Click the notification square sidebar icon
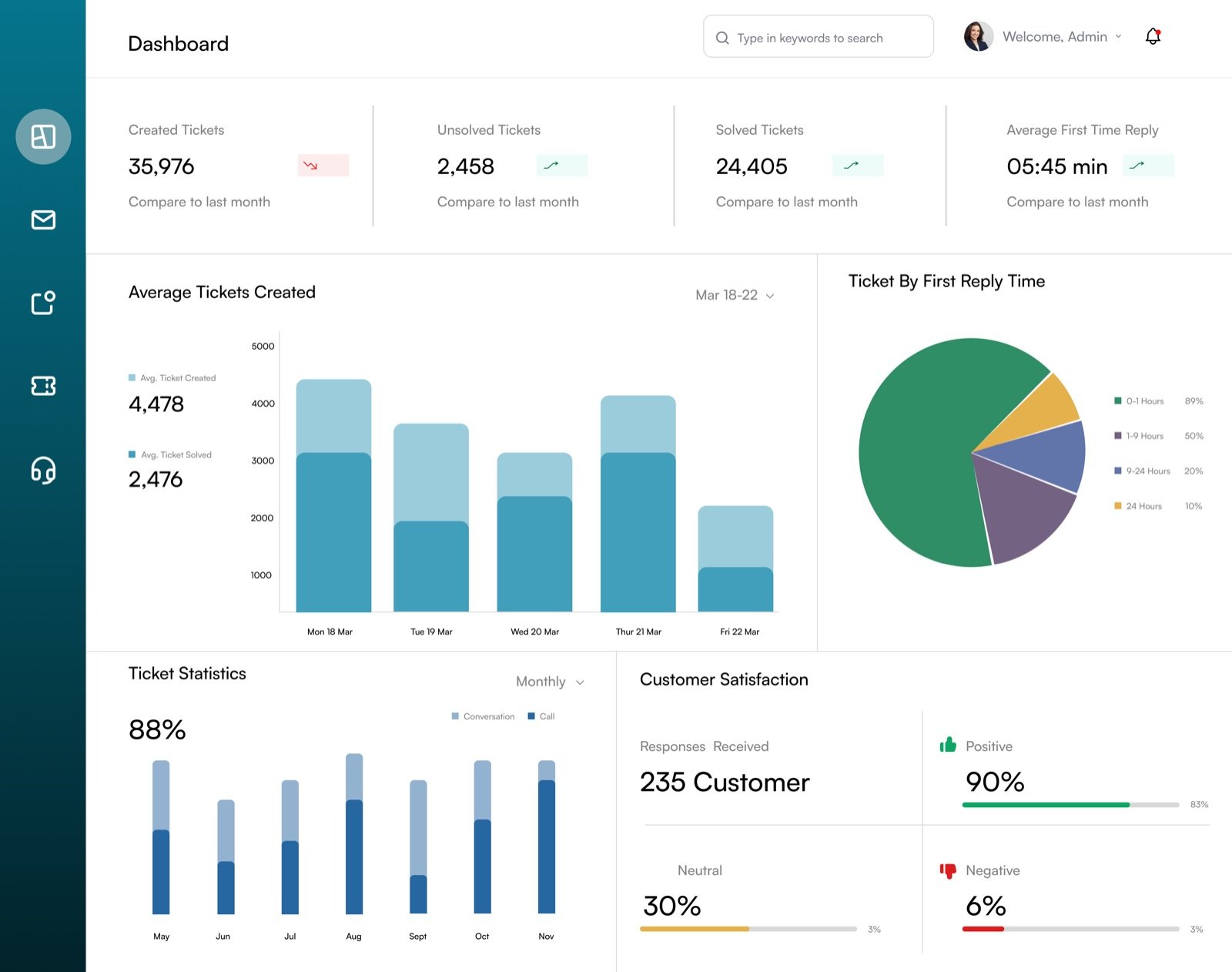Screen dimensions: 1232x972 point(43,303)
